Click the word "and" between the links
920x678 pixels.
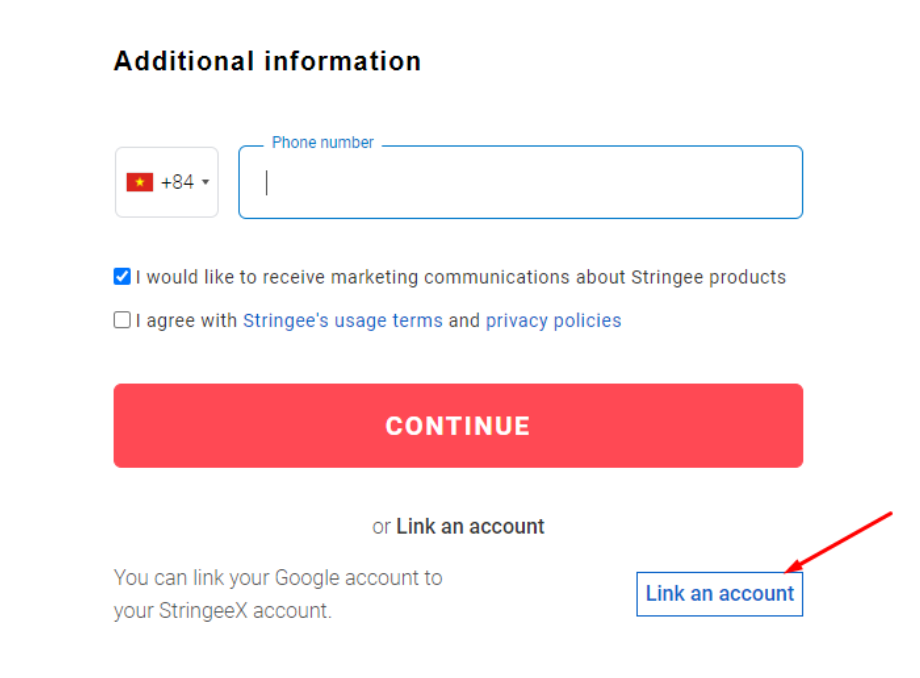click(464, 321)
